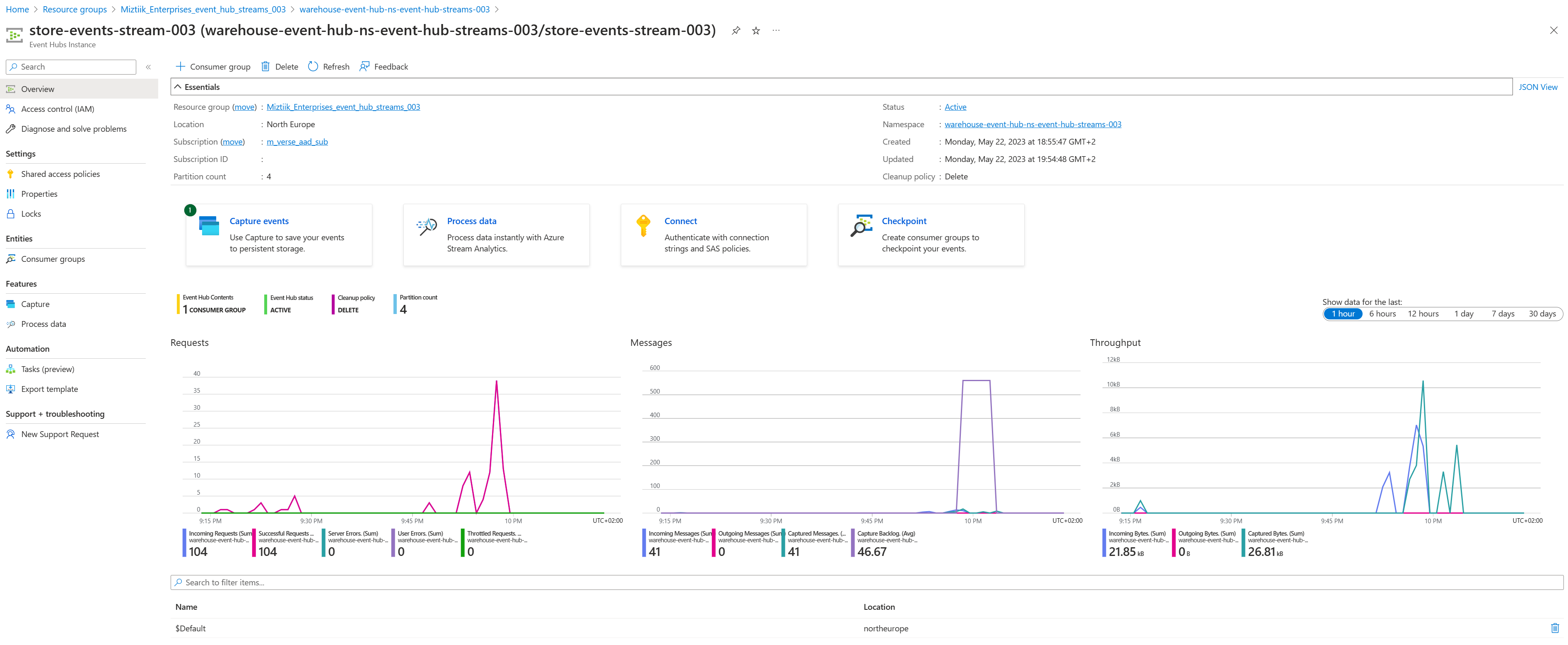Image resolution: width=1568 pixels, height=645 pixels.
Task: Open Shared access policies in sidebar
Action: (60, 174)
